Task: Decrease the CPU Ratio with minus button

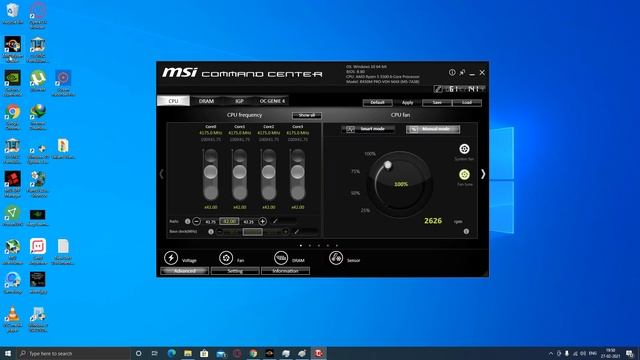Action: tap(196, 221)
